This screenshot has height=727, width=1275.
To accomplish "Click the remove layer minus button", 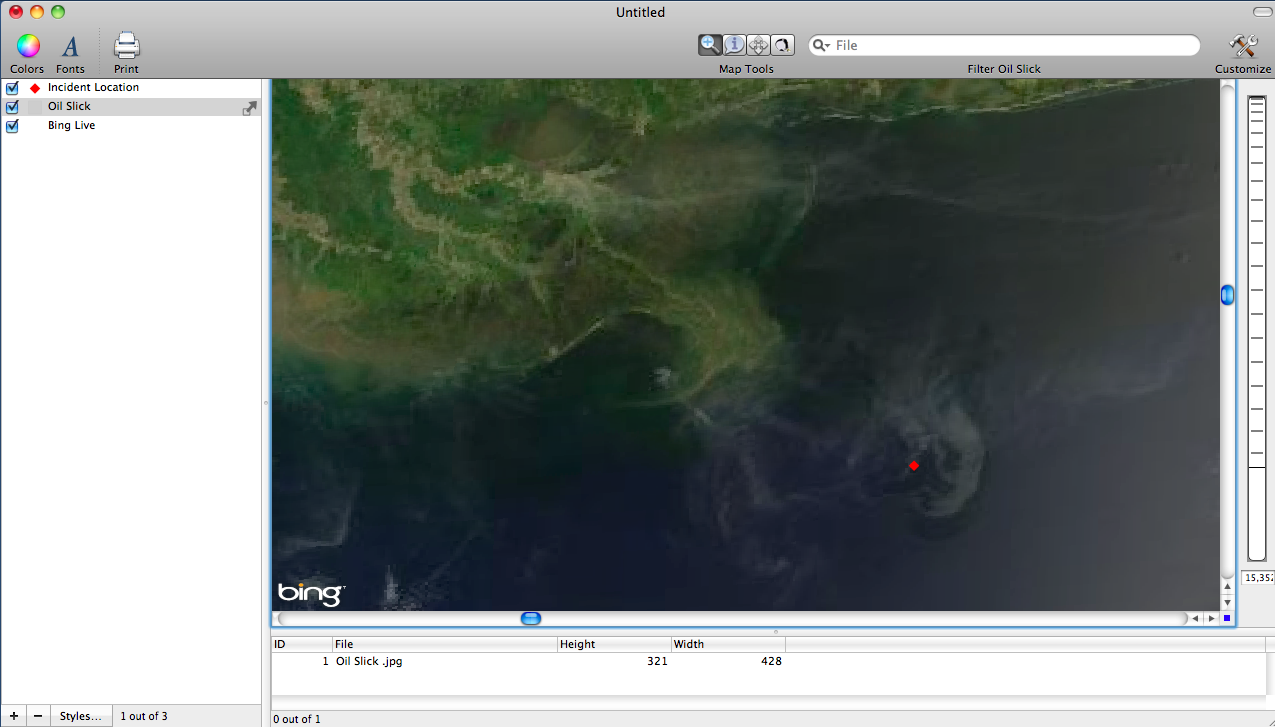I will [x=38, y=716].
